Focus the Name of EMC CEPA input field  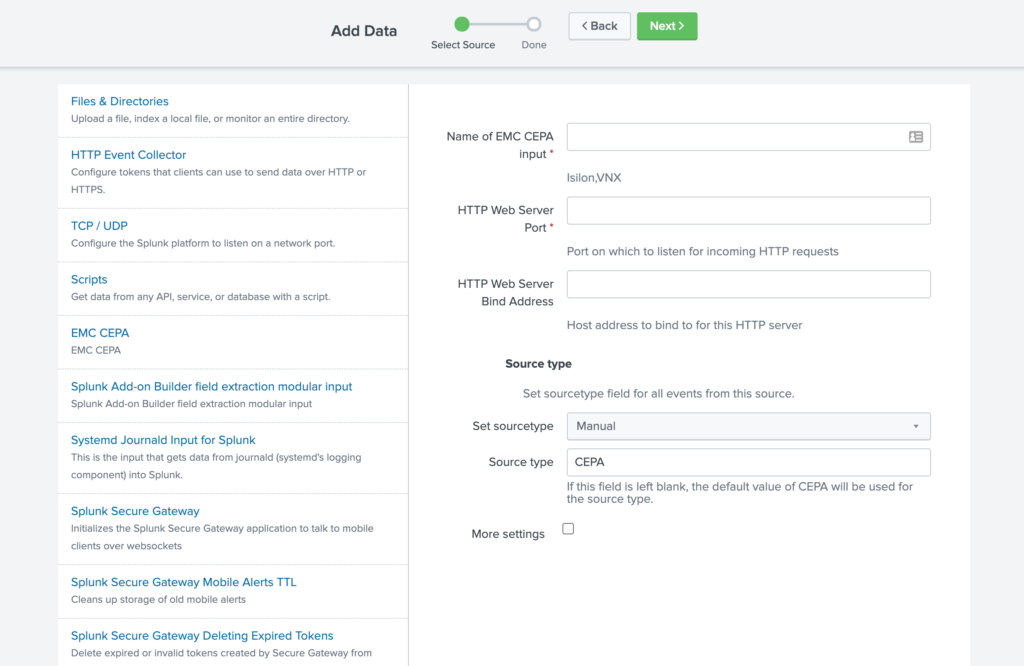[748, 137]
